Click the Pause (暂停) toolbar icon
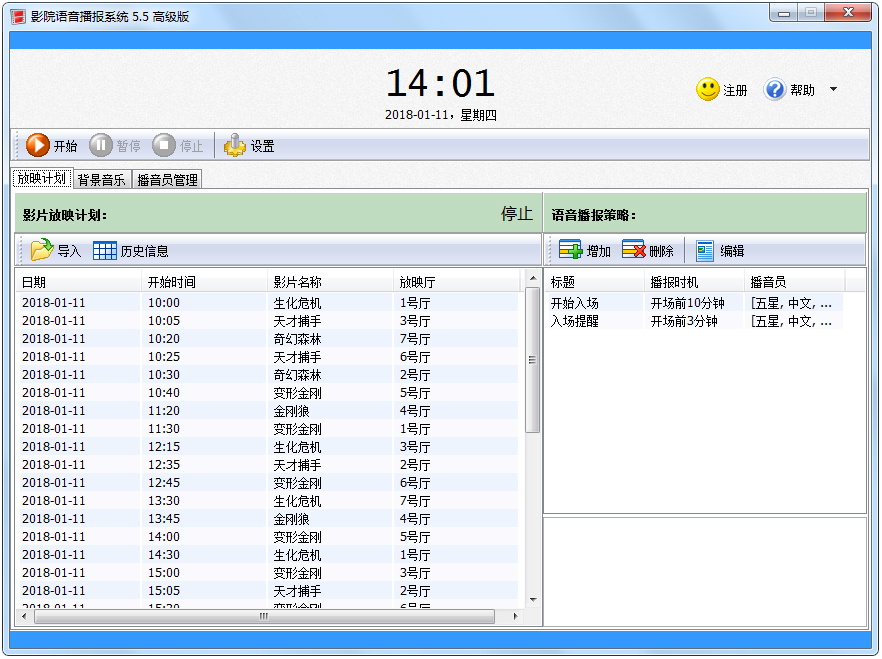 click(x=101, y=145)
